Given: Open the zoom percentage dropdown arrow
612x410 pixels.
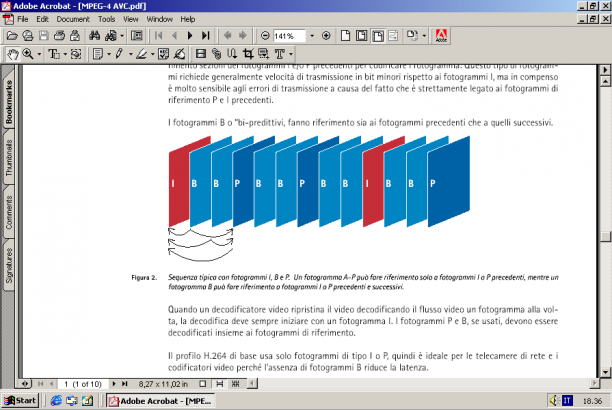Looking at the screenshot, I should point(312,36).
